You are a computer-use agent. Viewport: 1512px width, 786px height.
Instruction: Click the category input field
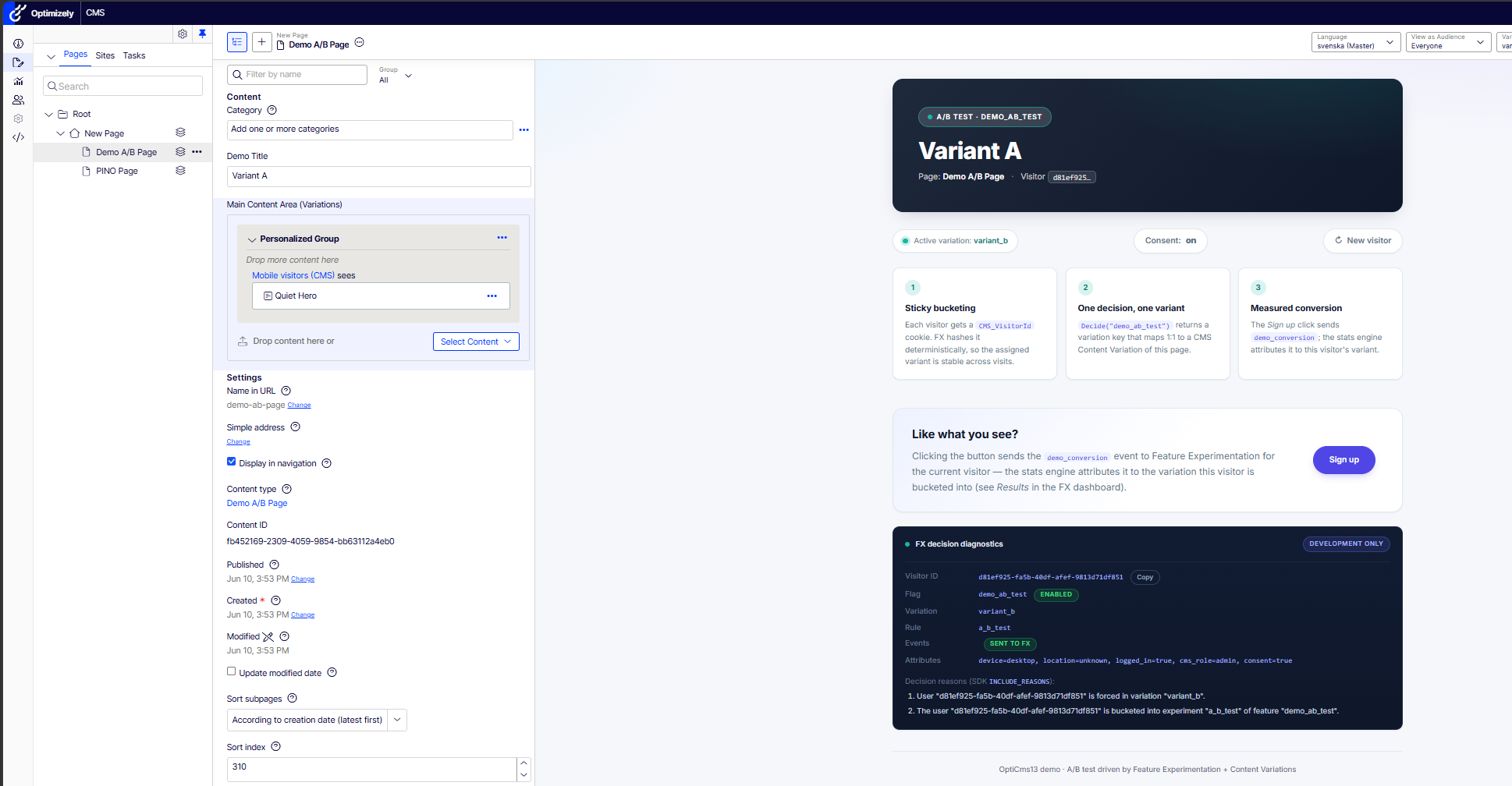pos(370,130)
